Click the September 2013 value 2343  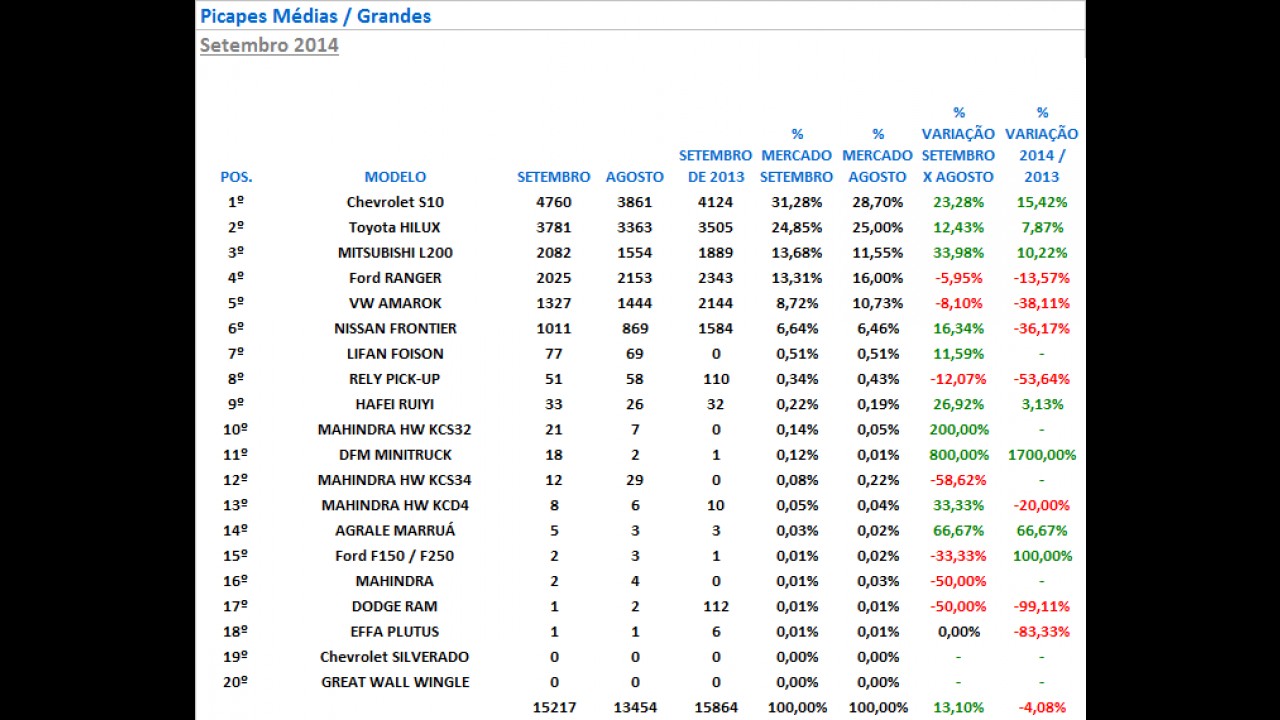(x=715, y=278)
